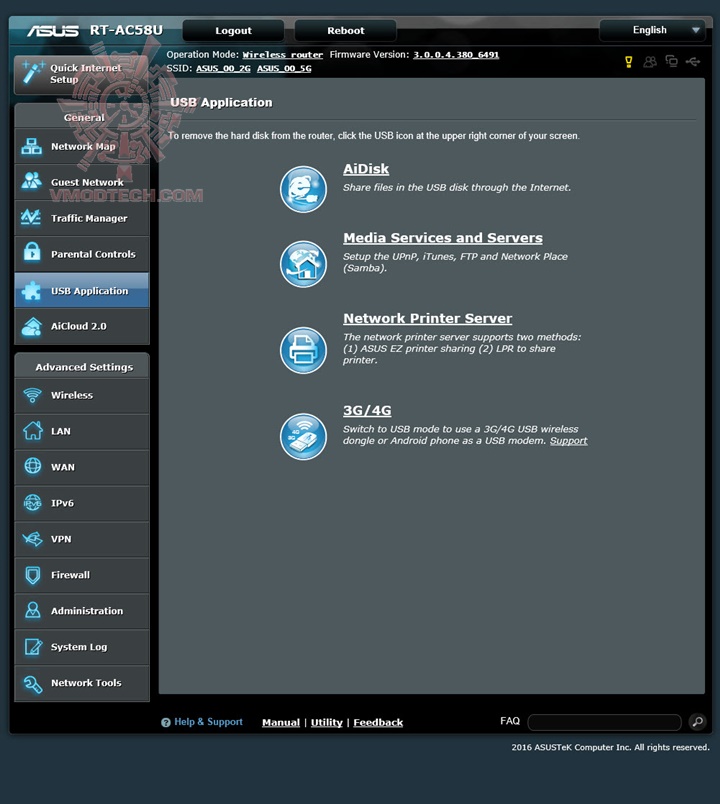Click the Support link for 3G/4G
The width and height of the screenshot is (720, 804).
(569, 441)
